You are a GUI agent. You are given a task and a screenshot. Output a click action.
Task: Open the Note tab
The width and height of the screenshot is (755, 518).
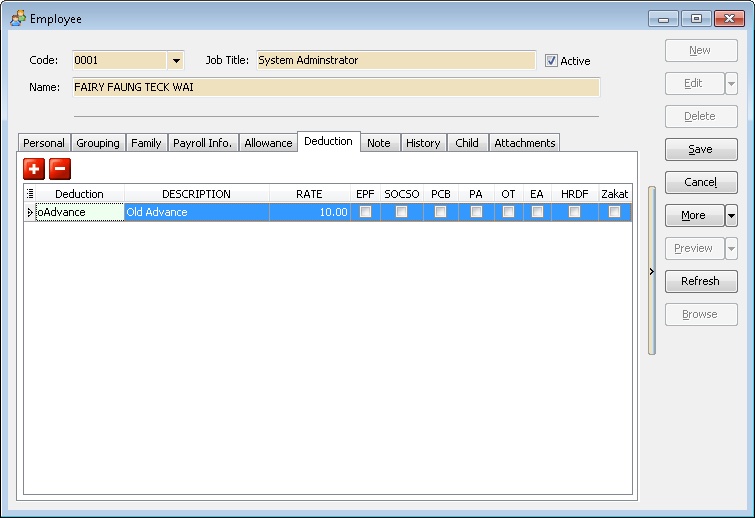click(x=379, y=143)
